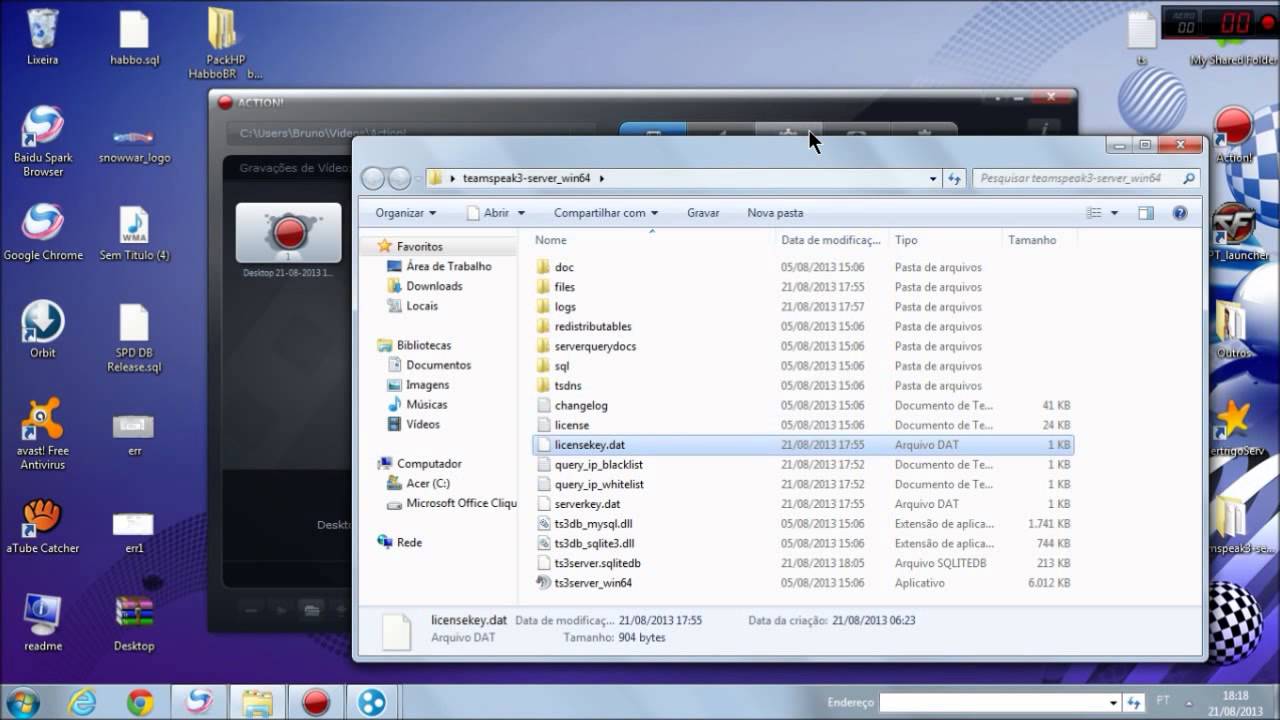Select the err1 desktop file

pos(134,531)
